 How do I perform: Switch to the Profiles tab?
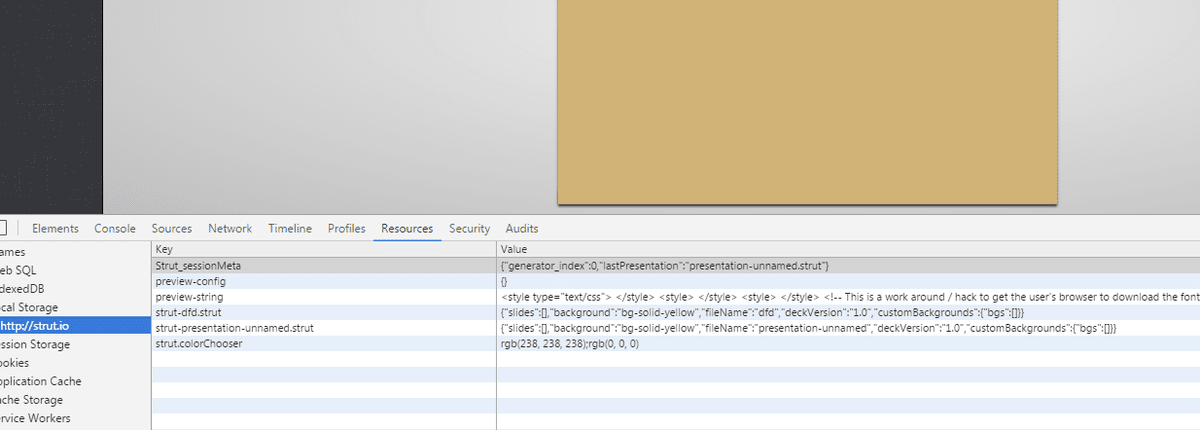(346, 229)
